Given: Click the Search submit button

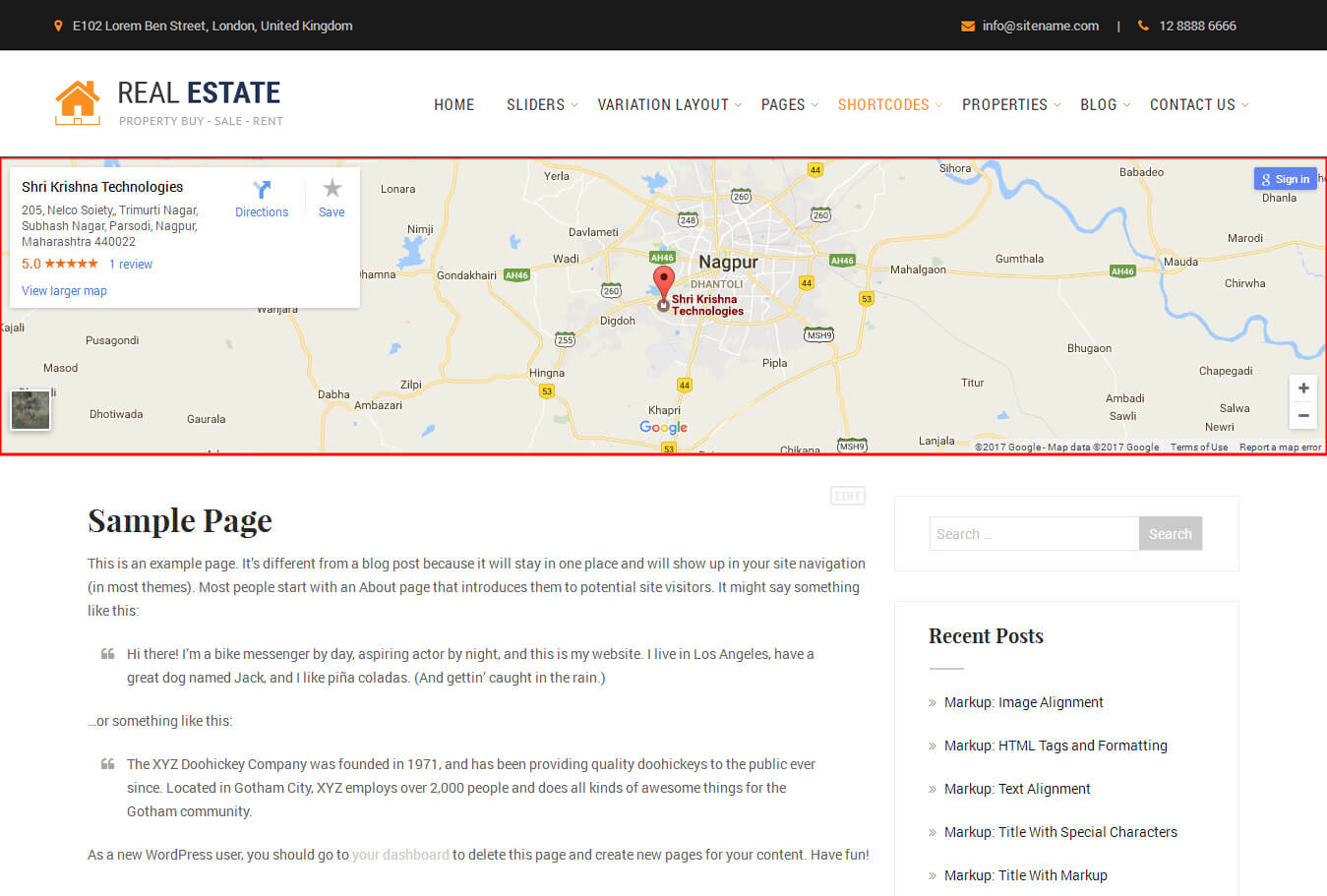Looking at the screenshot, I should click(1171, 534).
